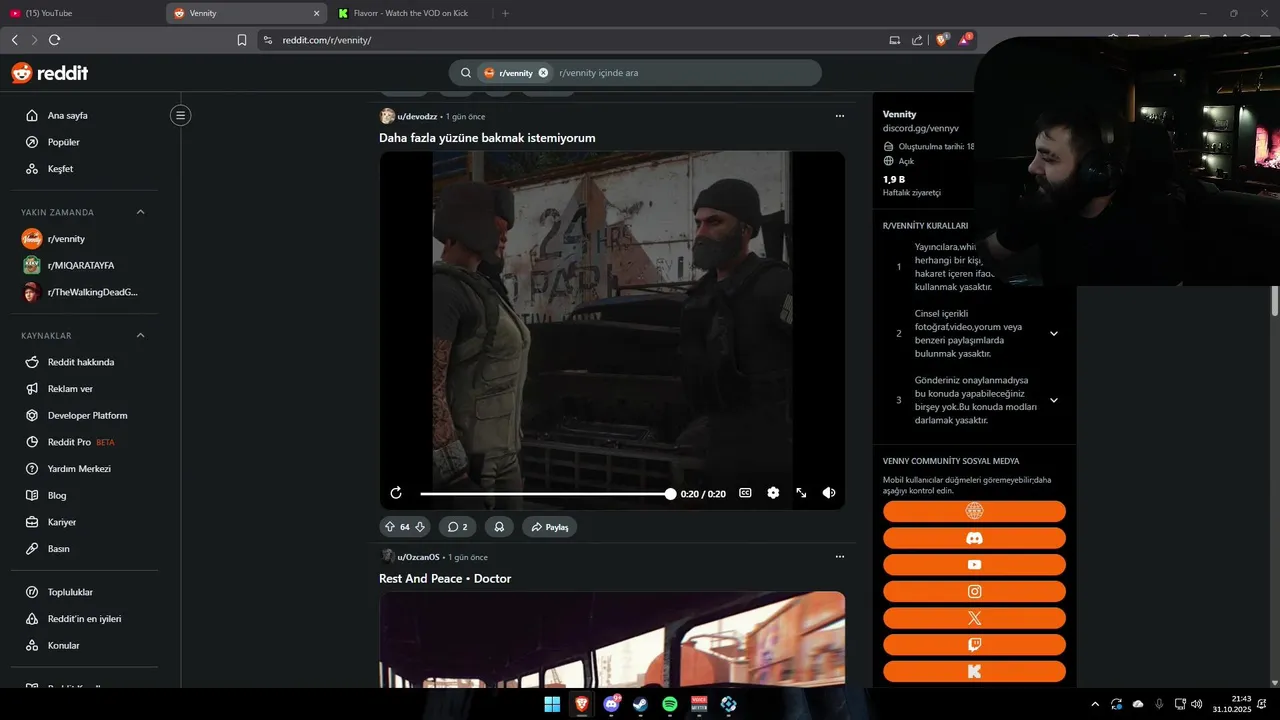Image resolution: width=1280 pixels, height=720 pixels.
Task: Expand rule 2 about Cinsel içerikli content
Action: [x=1054, y=334]
